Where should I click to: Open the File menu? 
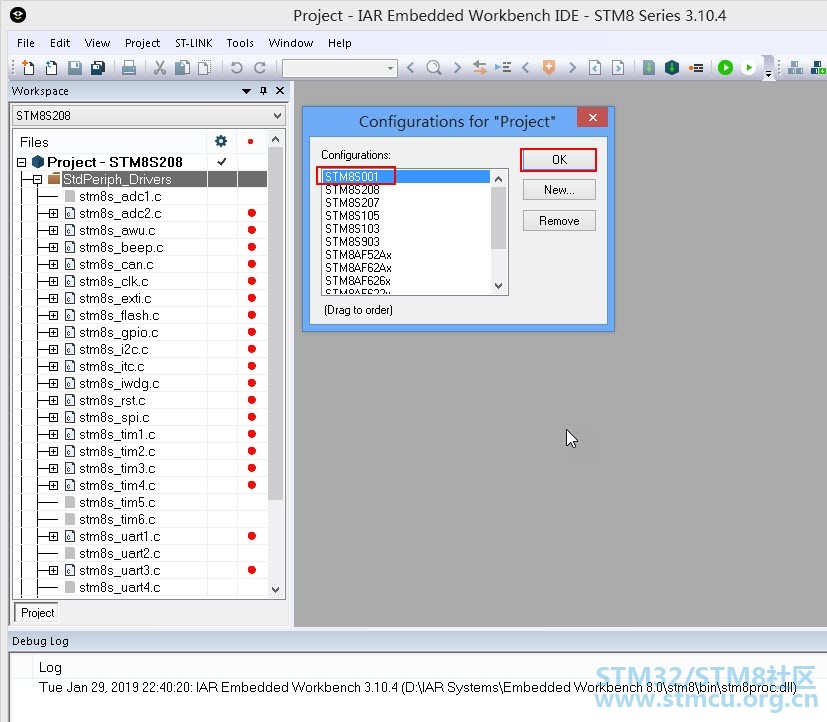(26, 43)
